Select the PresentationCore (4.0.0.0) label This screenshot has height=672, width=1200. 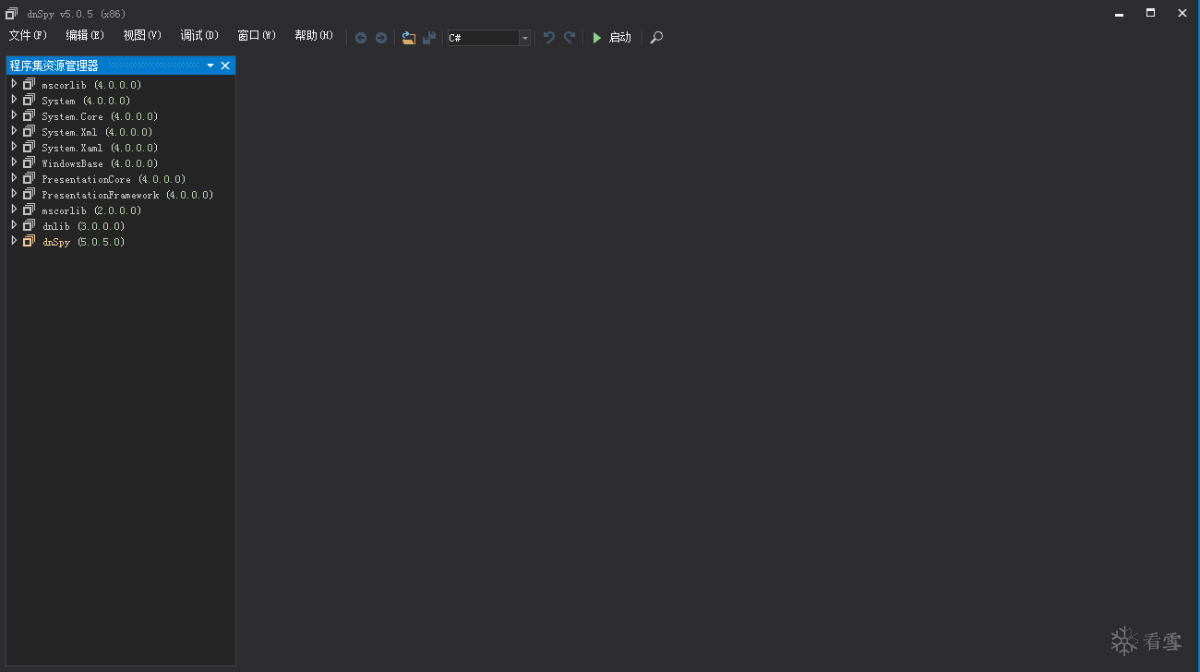click(x=114, y=179)
